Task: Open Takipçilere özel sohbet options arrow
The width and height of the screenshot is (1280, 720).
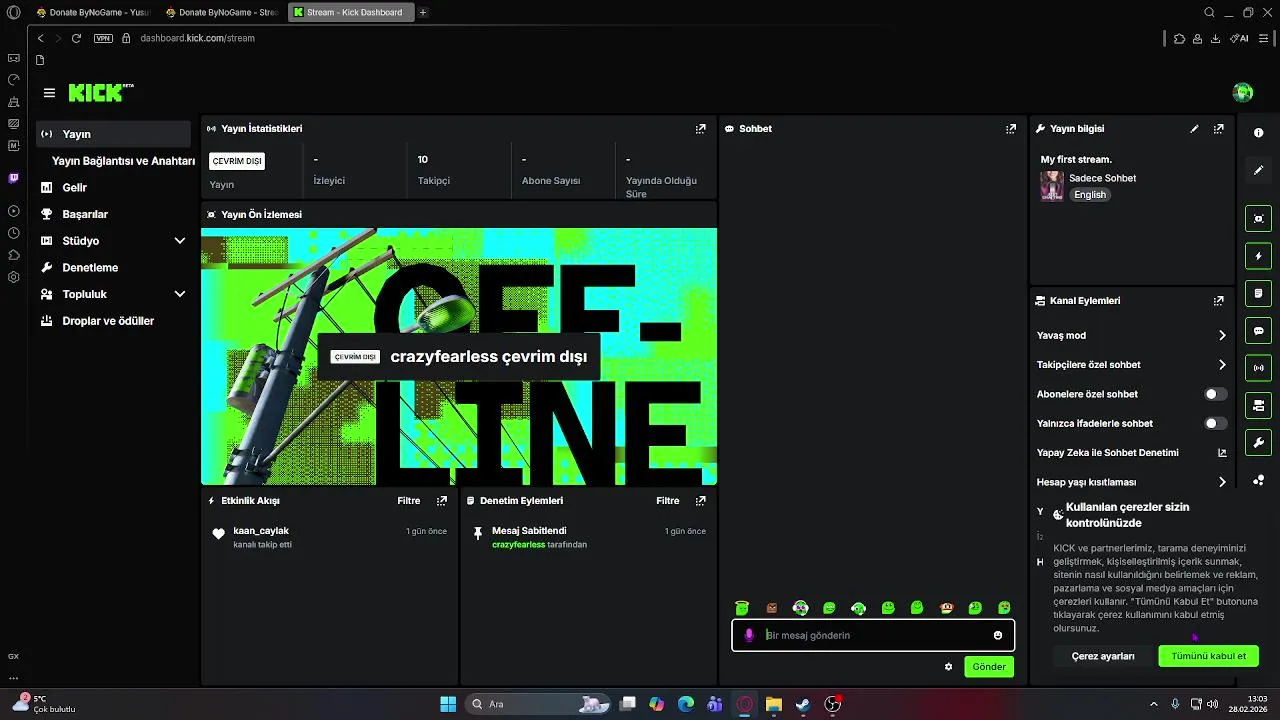Action: [1222, 365]
